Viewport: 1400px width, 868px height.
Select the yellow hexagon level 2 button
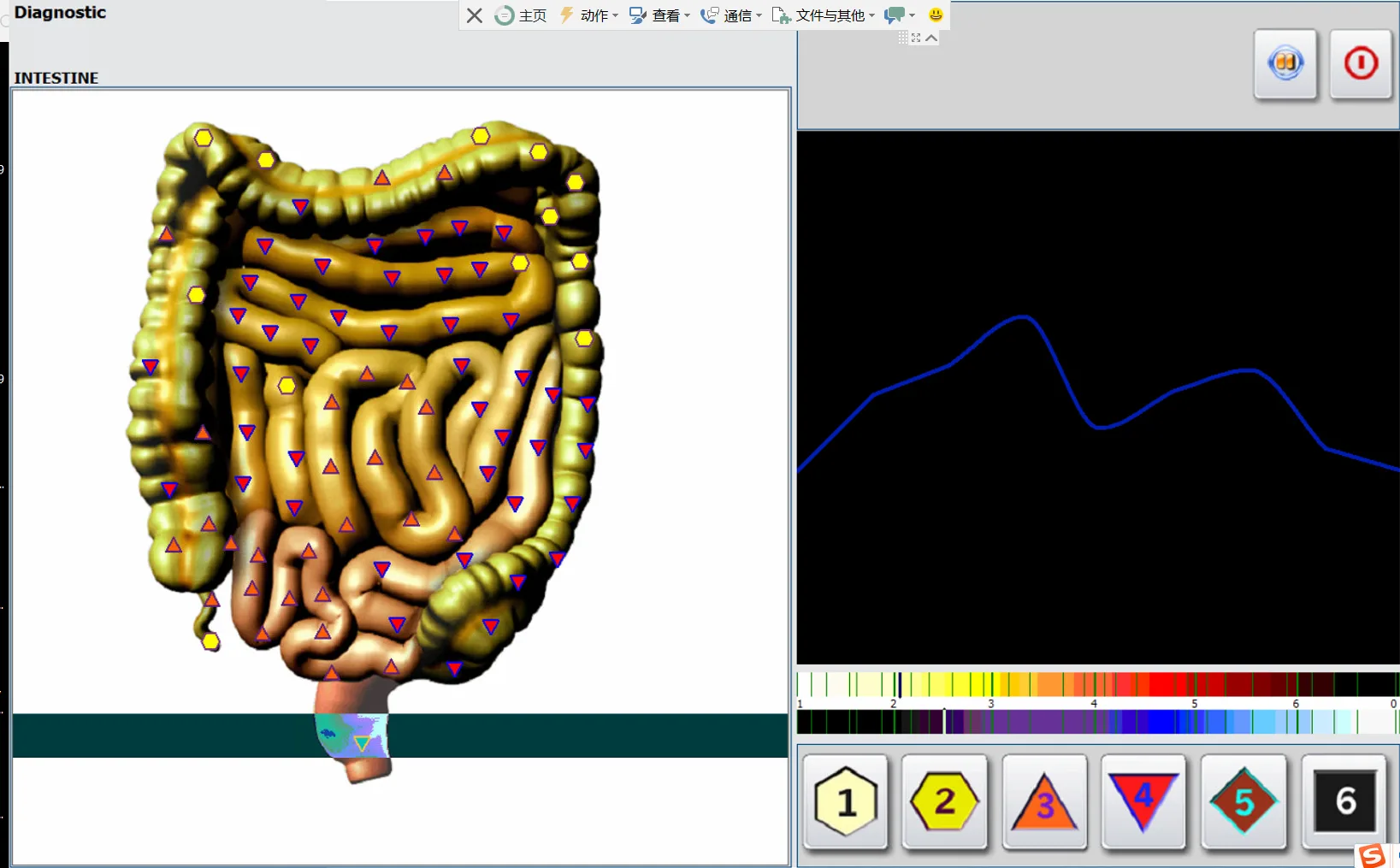(x=944, y=801)
